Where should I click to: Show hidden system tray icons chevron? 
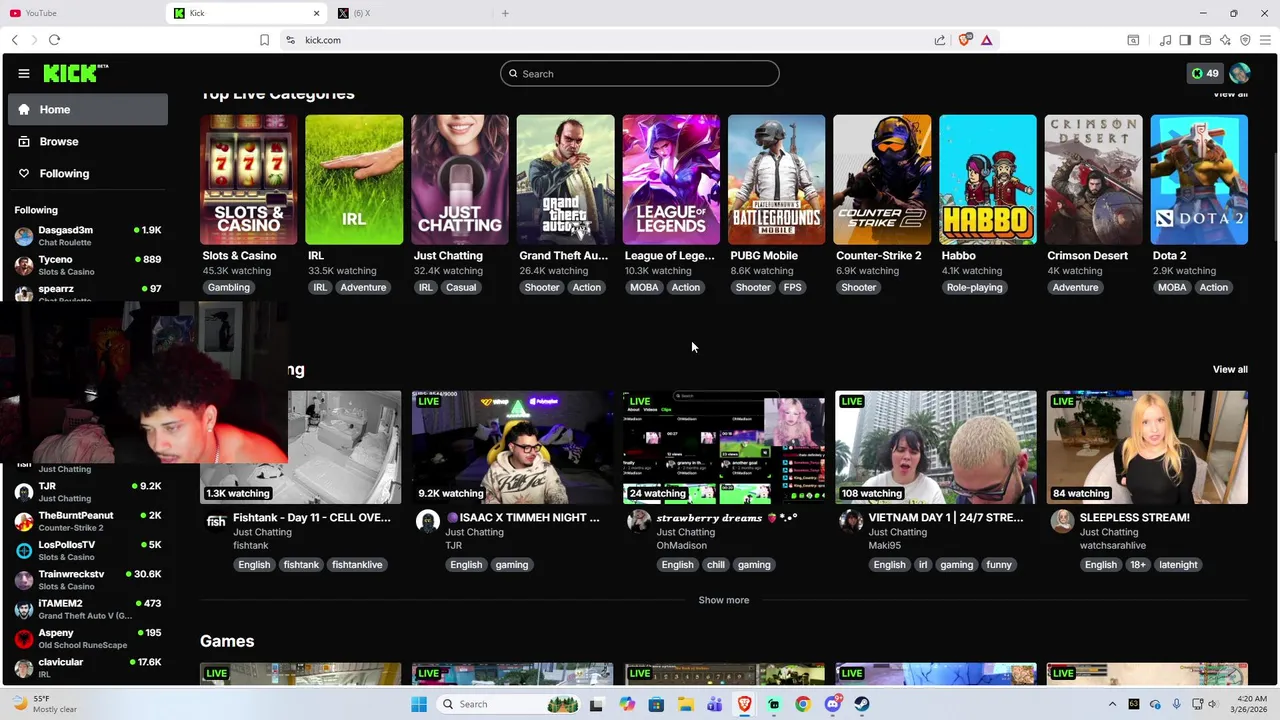[1112, 704]
